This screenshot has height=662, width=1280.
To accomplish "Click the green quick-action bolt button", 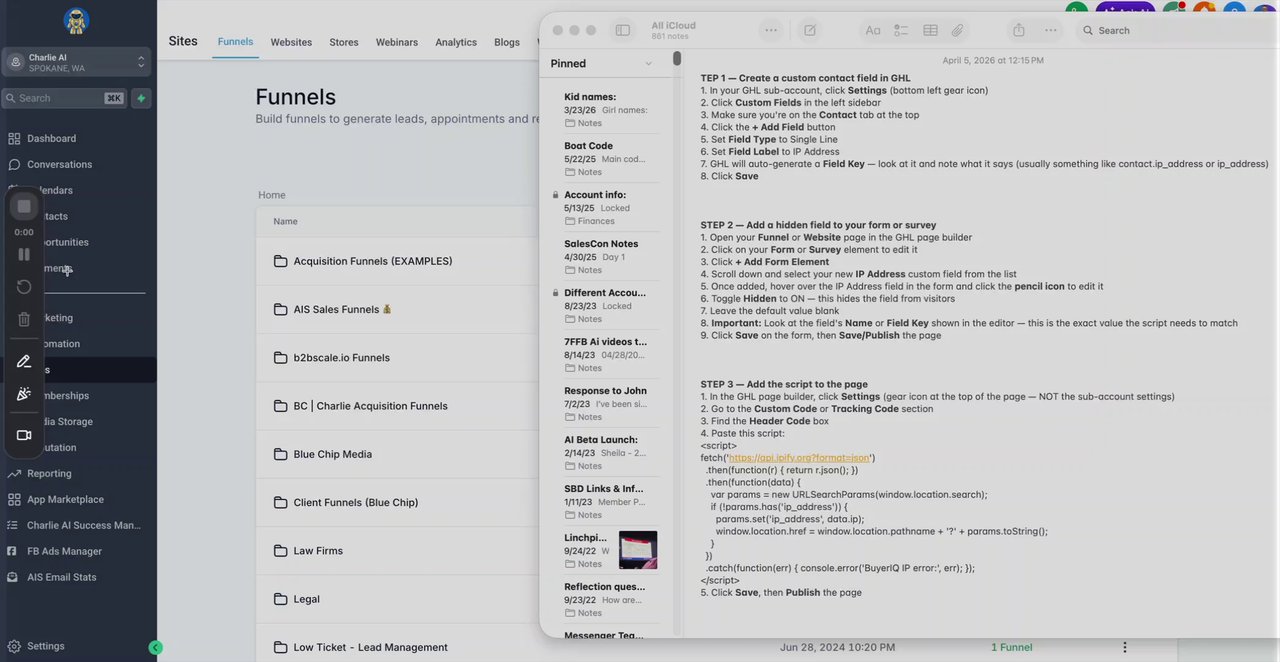I will (x=141, y=98).
